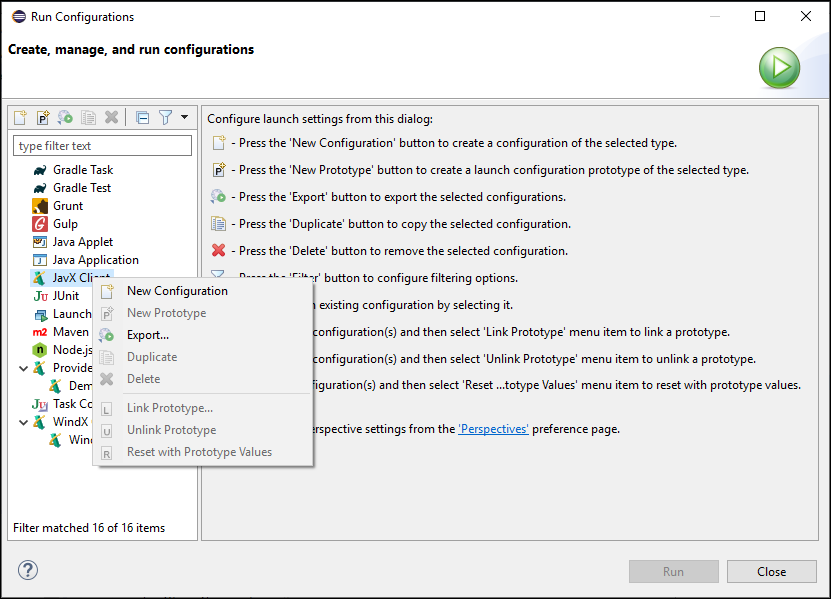Select the JUnit configuration type

[56, 296]
